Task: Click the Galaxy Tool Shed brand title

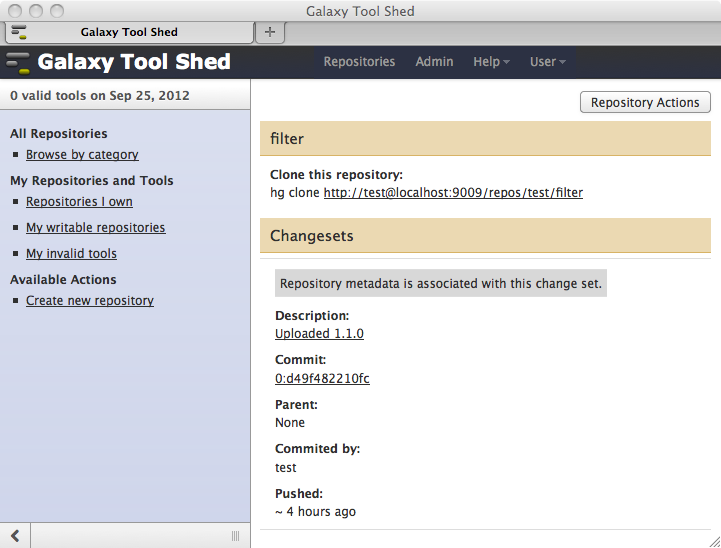Action: pos(134,62)
